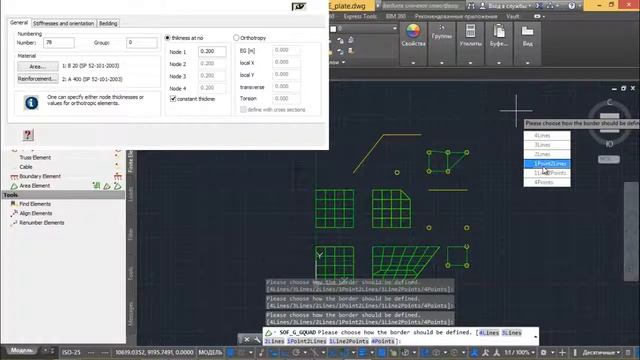
Task: Switch to Stiffnesses and orientation tab
Action: (63, 23)
